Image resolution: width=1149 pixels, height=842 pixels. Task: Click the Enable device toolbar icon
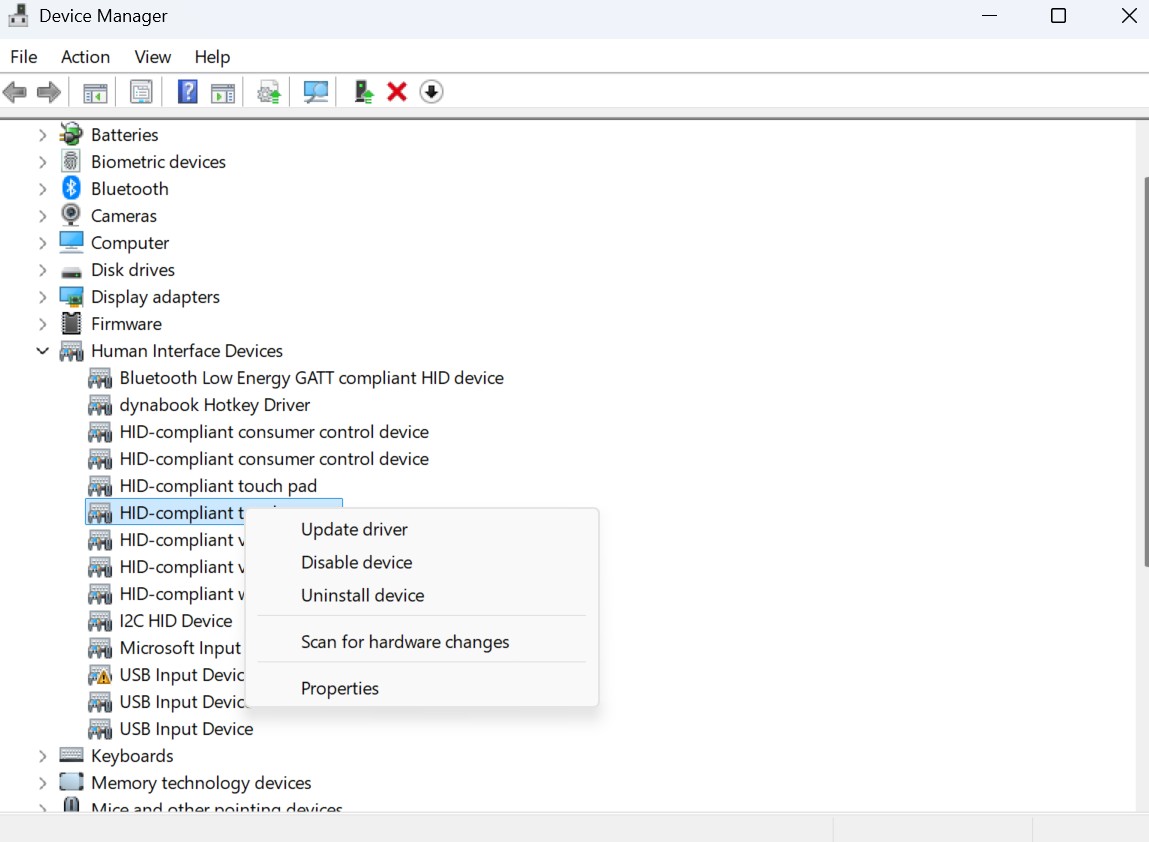click(x=363, y=92)
